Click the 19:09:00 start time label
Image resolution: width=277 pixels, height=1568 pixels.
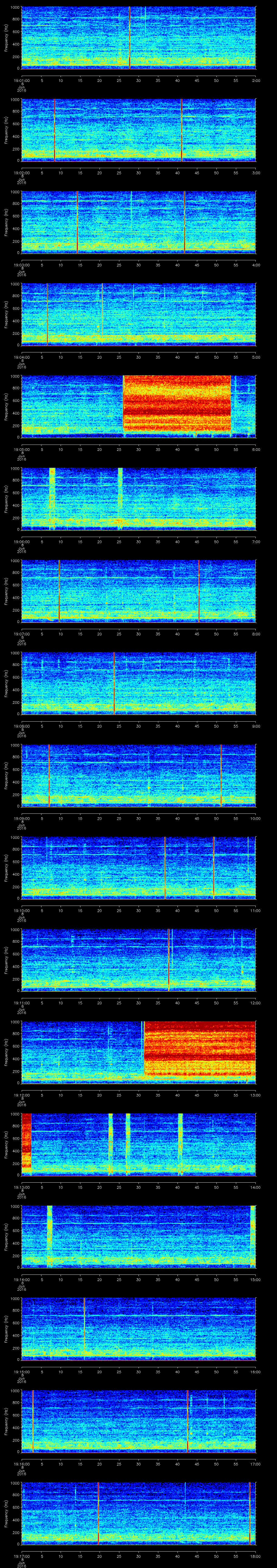(x=21, y=818)
